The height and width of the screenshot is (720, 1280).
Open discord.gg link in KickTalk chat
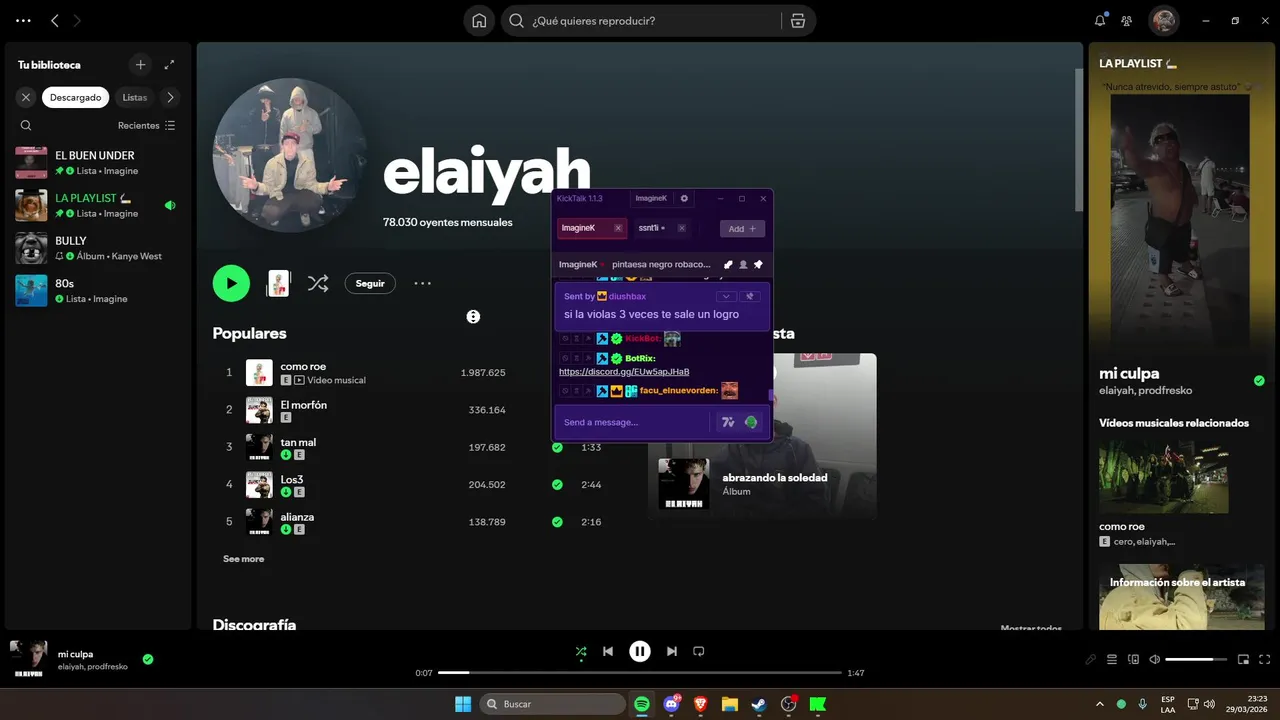(x=624, y=371)
